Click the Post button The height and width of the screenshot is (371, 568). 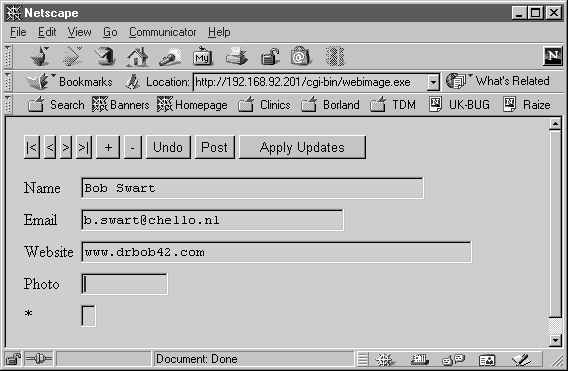[x=214, y=147]
